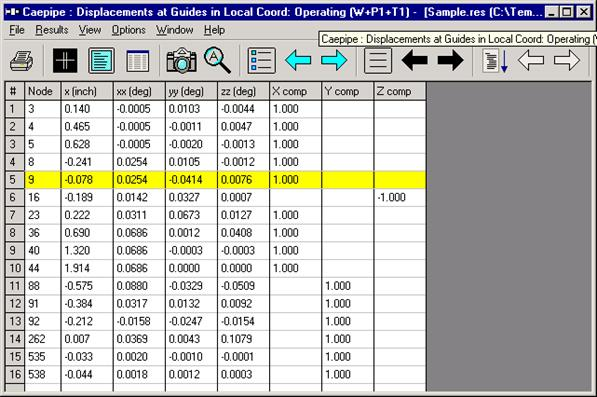Screen dimensions: 597x397
Task: Select the highlighted node 9 cell
Action: coord(43,180)
